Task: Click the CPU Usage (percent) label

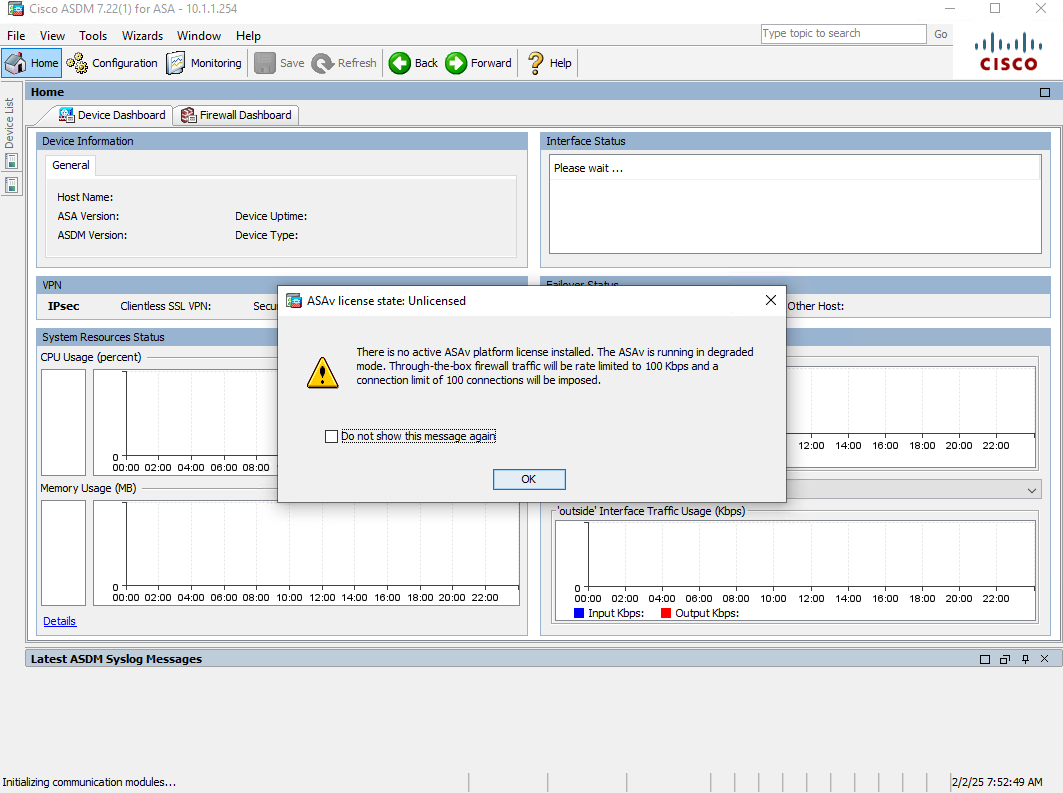Action: [91, 357]
